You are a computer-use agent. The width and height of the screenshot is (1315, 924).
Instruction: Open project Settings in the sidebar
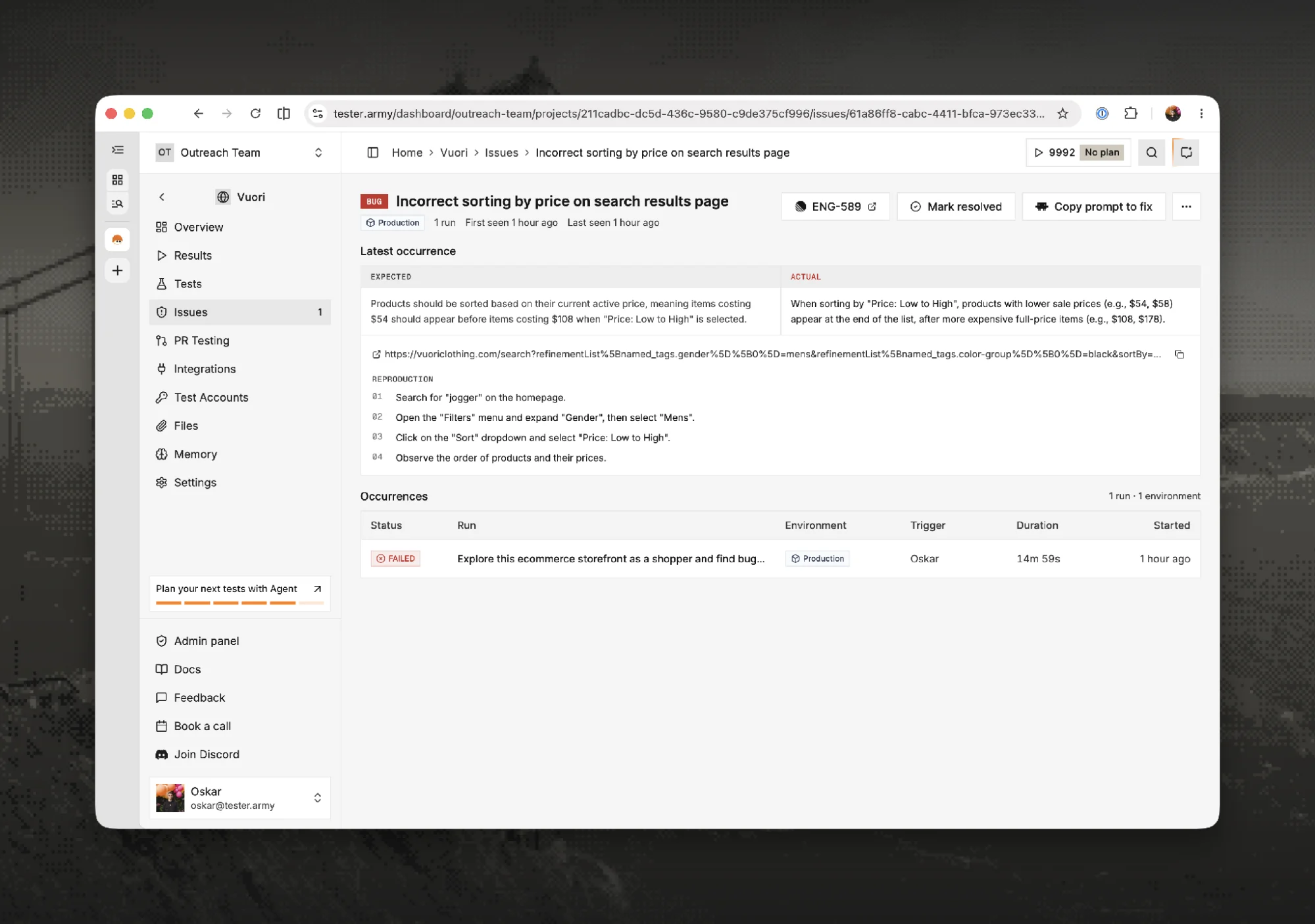pos(240,482)
